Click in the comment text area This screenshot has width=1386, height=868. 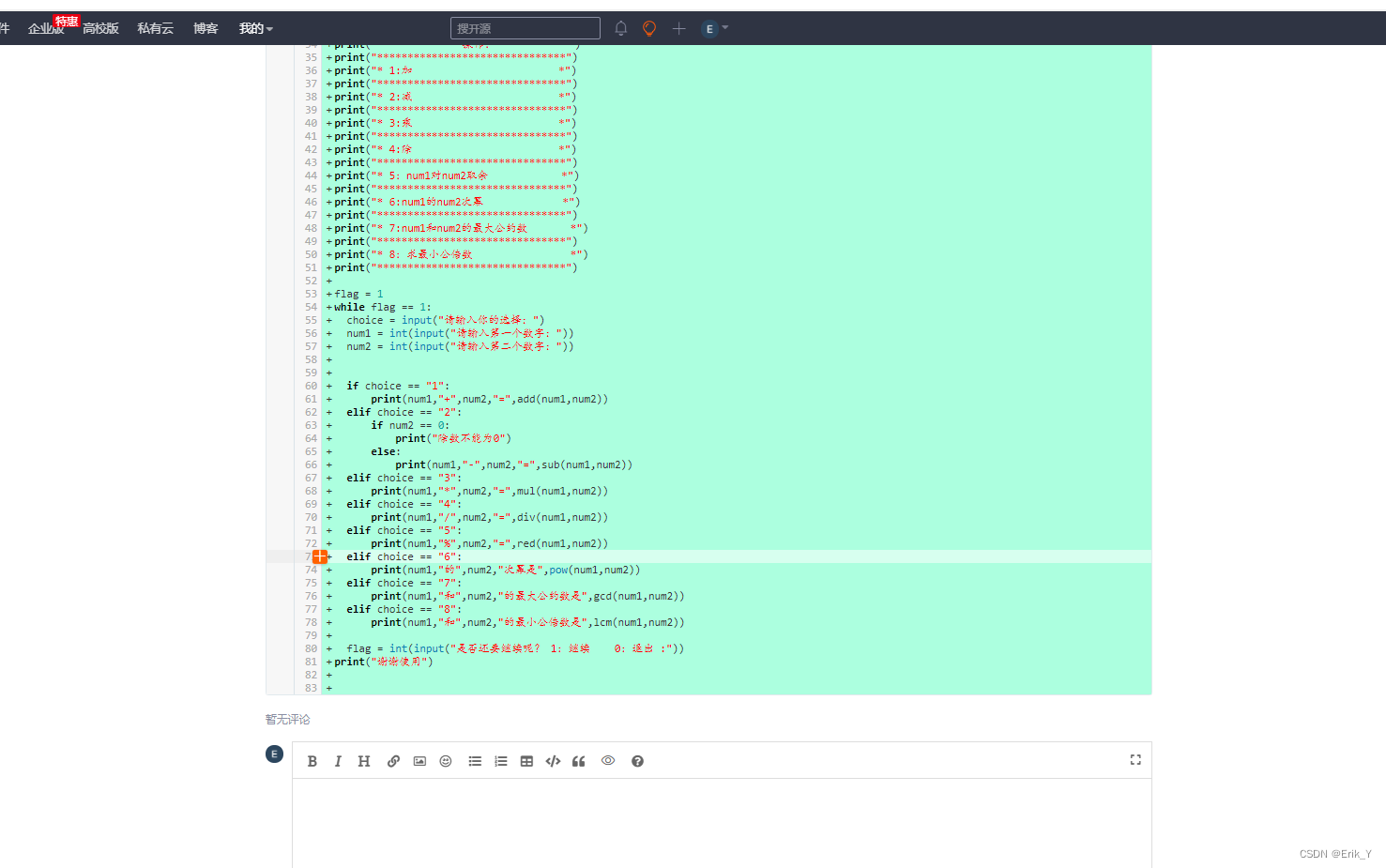[x=722, y=823]
